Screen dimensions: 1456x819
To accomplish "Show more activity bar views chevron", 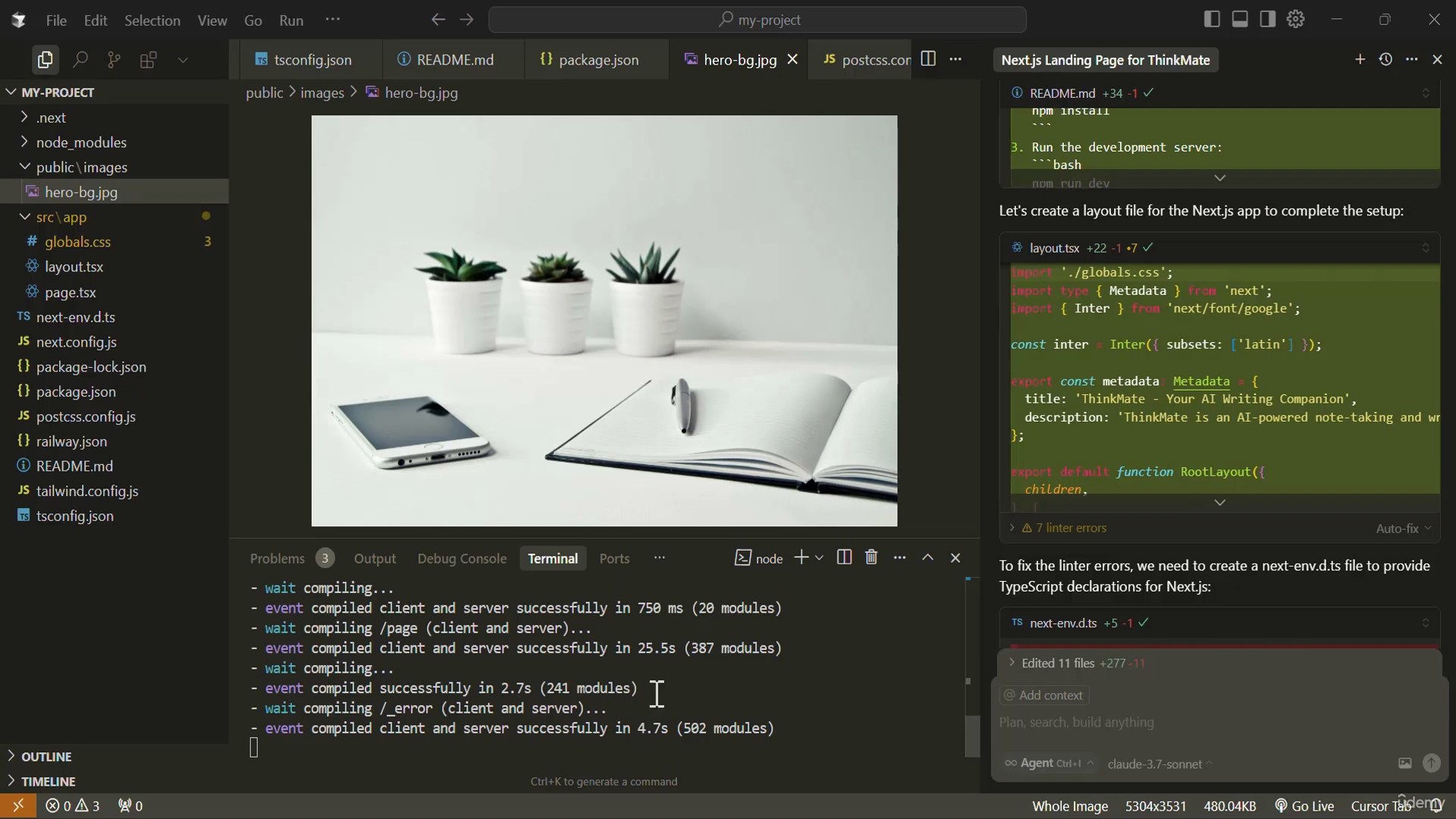I will coord(183,59).
